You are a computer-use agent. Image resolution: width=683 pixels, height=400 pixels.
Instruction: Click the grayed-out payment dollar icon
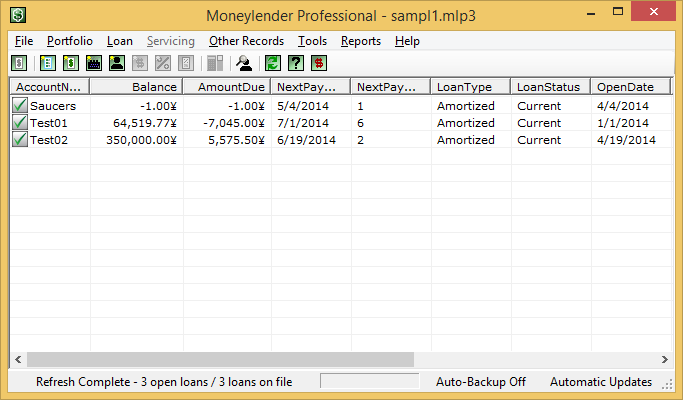pyautogui.click(x=140, y=63)
